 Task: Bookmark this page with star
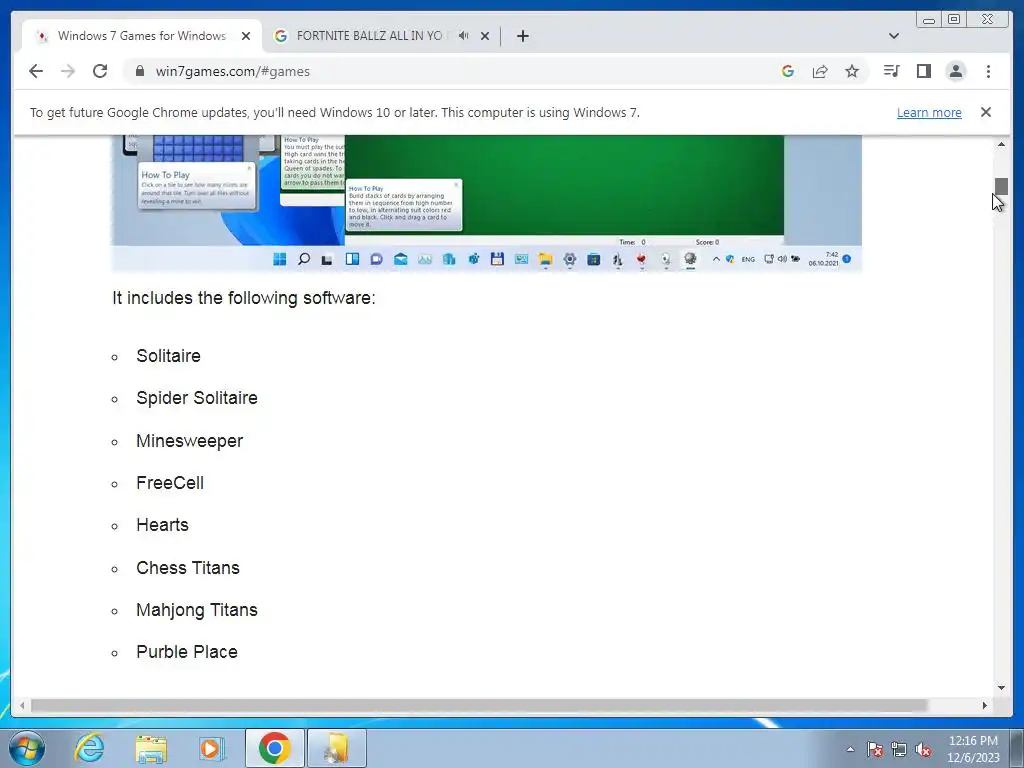tap(852, 71)
